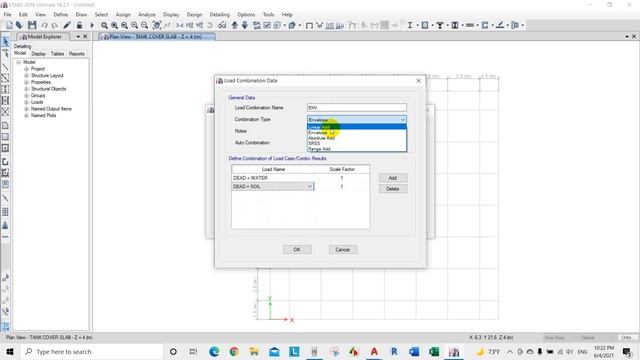
Task: Click the New Model icon in toolbar
Action: [x=9, y=25]
